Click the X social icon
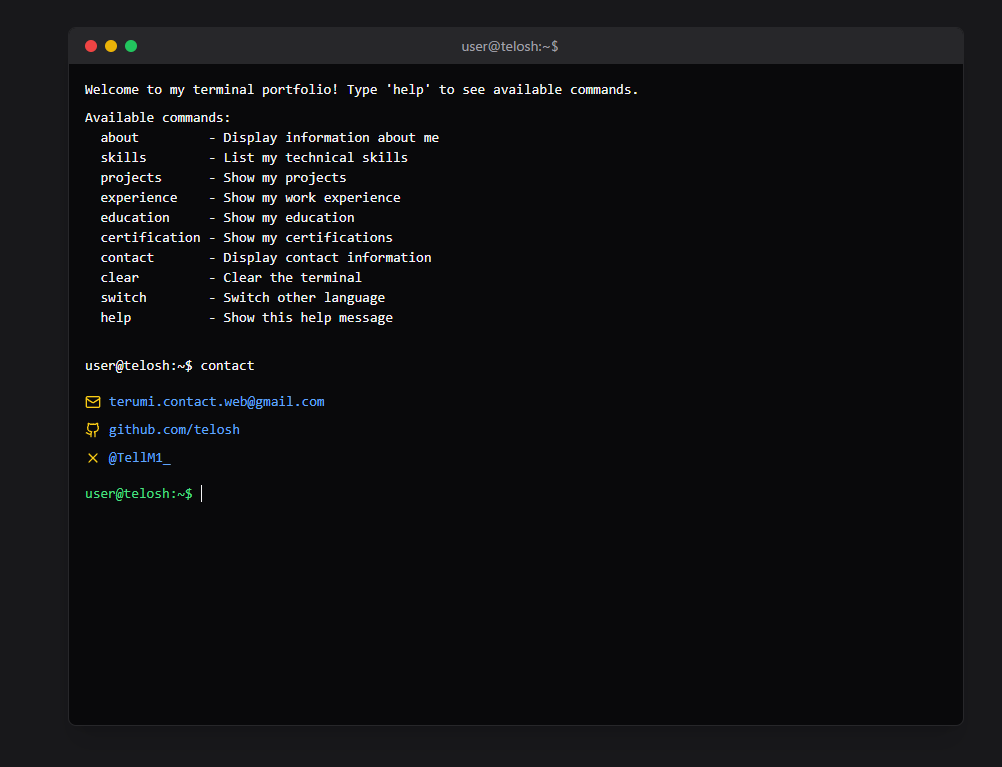Image resolution: width=1002 pixels, height=767 pixels. point(93,458)
